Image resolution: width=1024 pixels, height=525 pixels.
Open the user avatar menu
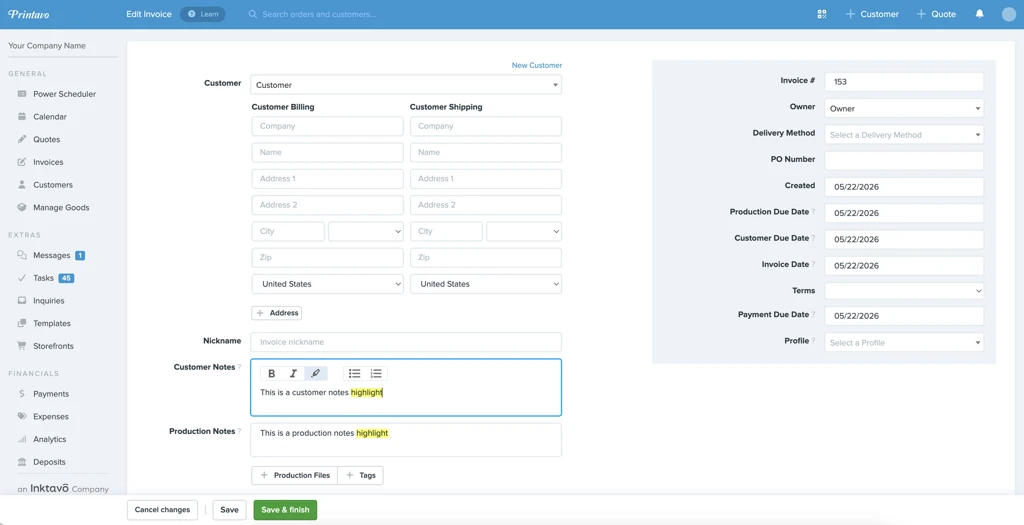click(x=1009, y=14)
